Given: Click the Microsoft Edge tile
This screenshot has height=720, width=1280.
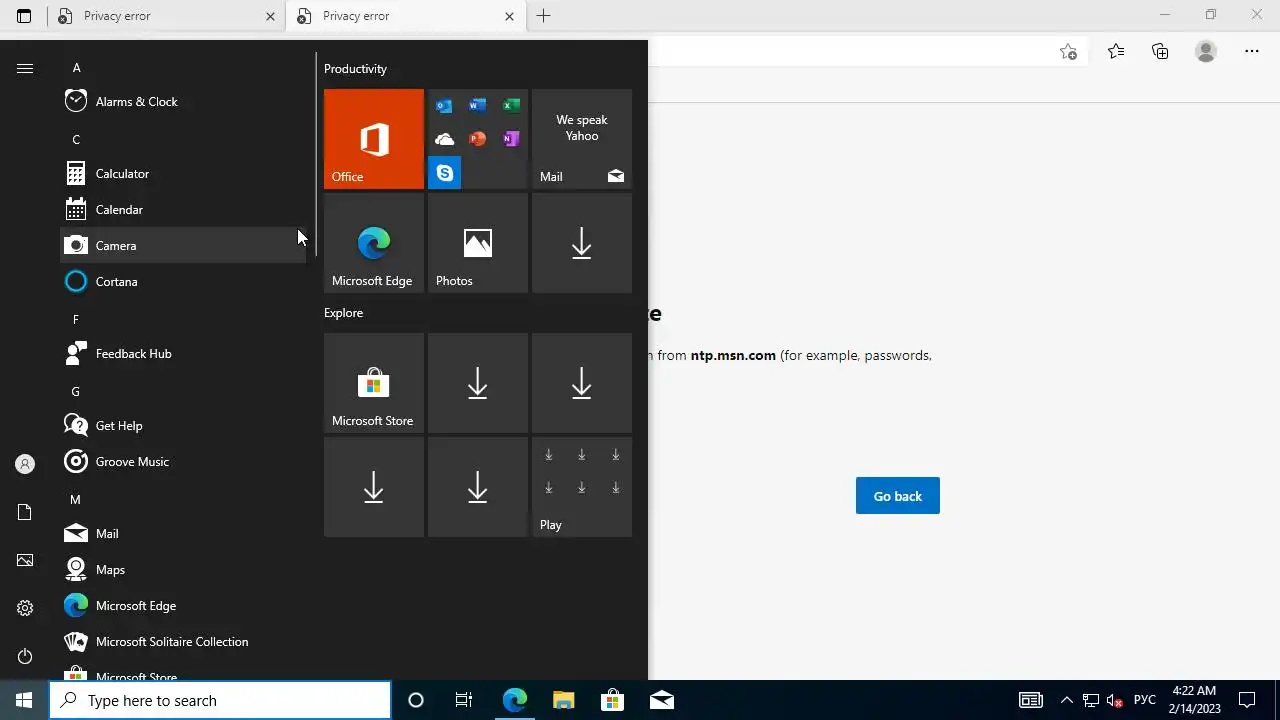Looking at the screenshot, I should [374, 243].
